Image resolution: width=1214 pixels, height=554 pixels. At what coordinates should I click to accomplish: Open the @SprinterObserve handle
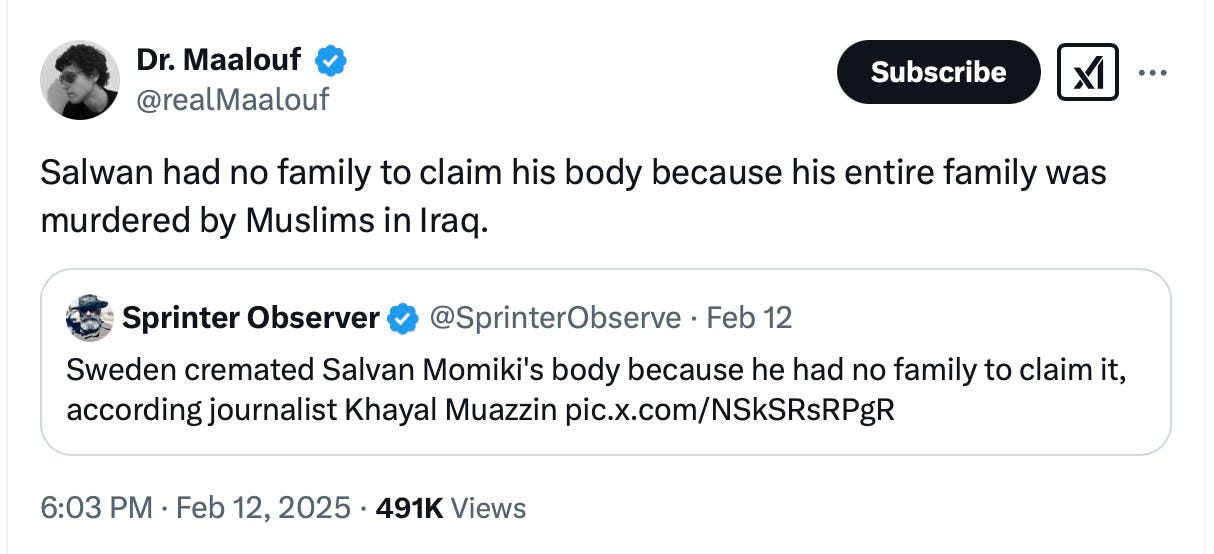(555, 318)
